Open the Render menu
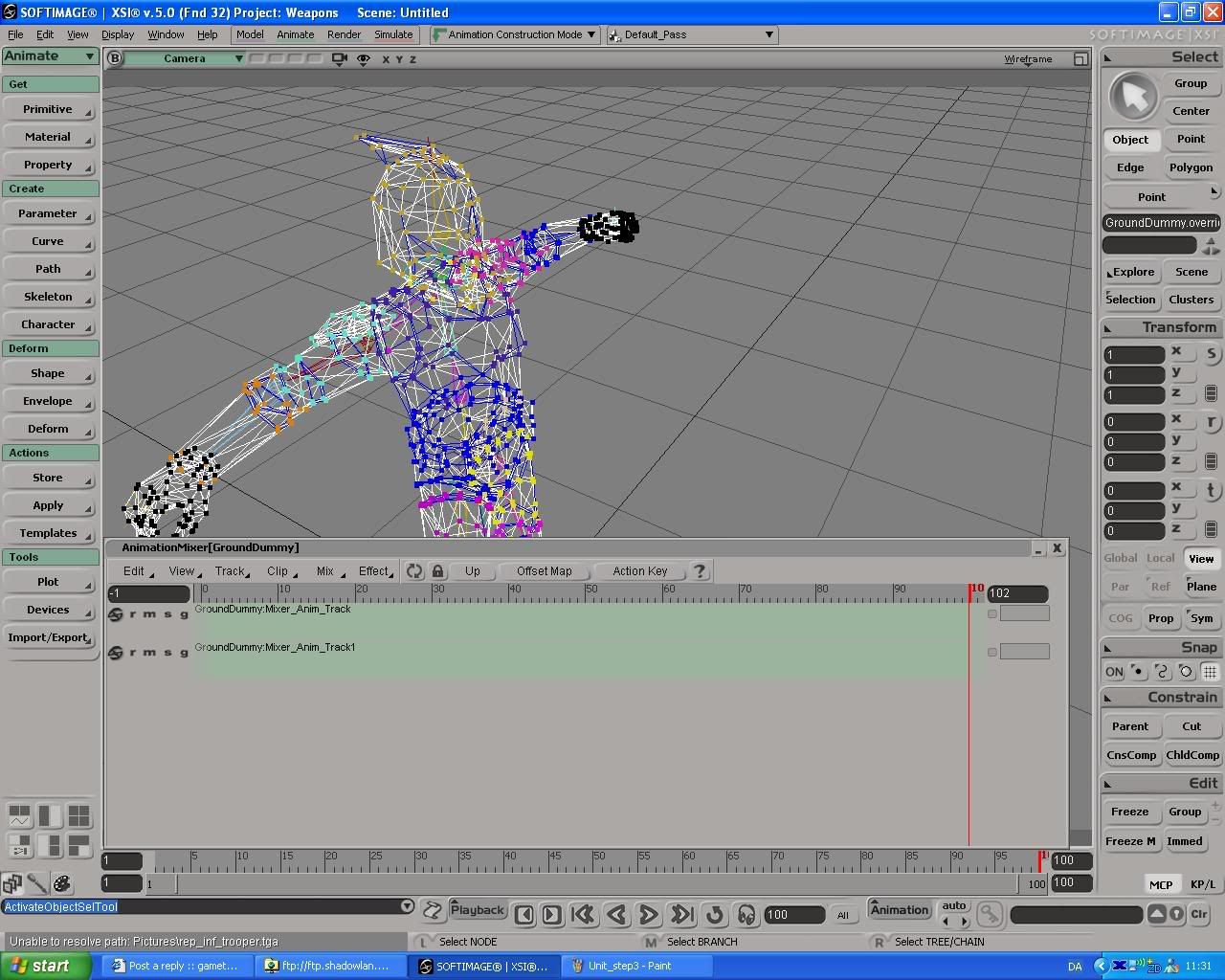 [x=344, y=34]
